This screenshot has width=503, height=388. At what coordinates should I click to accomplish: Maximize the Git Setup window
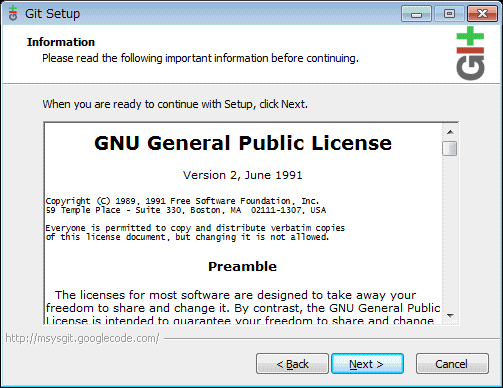pos(449,14)
